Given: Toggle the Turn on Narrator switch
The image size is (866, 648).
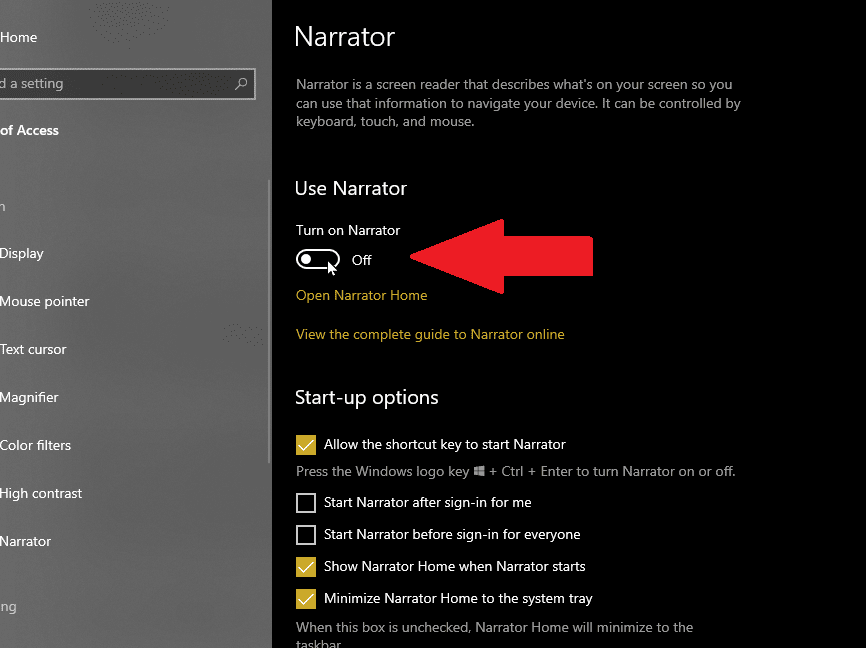Looking at the screenshot, I should coord(318,259).
